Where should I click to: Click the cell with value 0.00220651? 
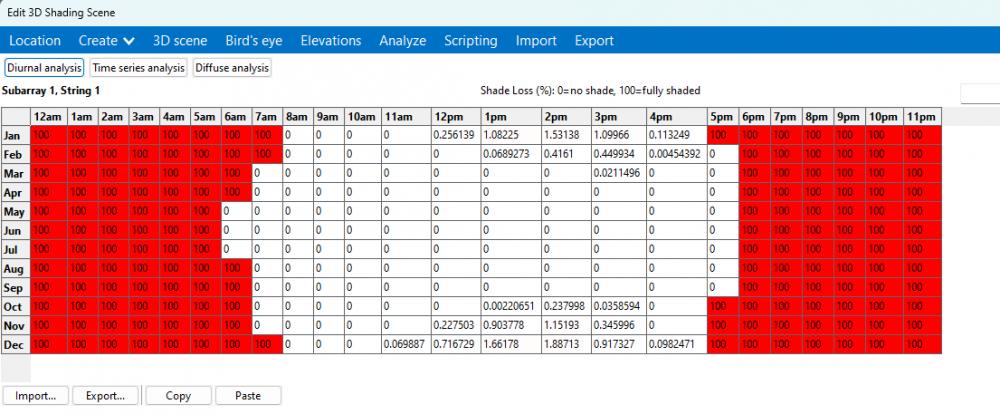510,306
